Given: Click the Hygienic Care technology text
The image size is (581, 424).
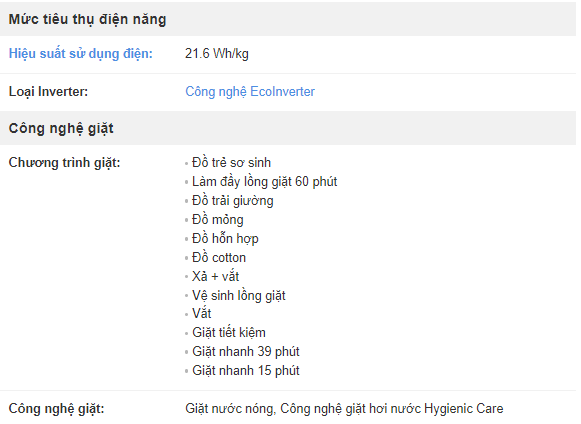Looking at the screenshot, I should 392,408.
